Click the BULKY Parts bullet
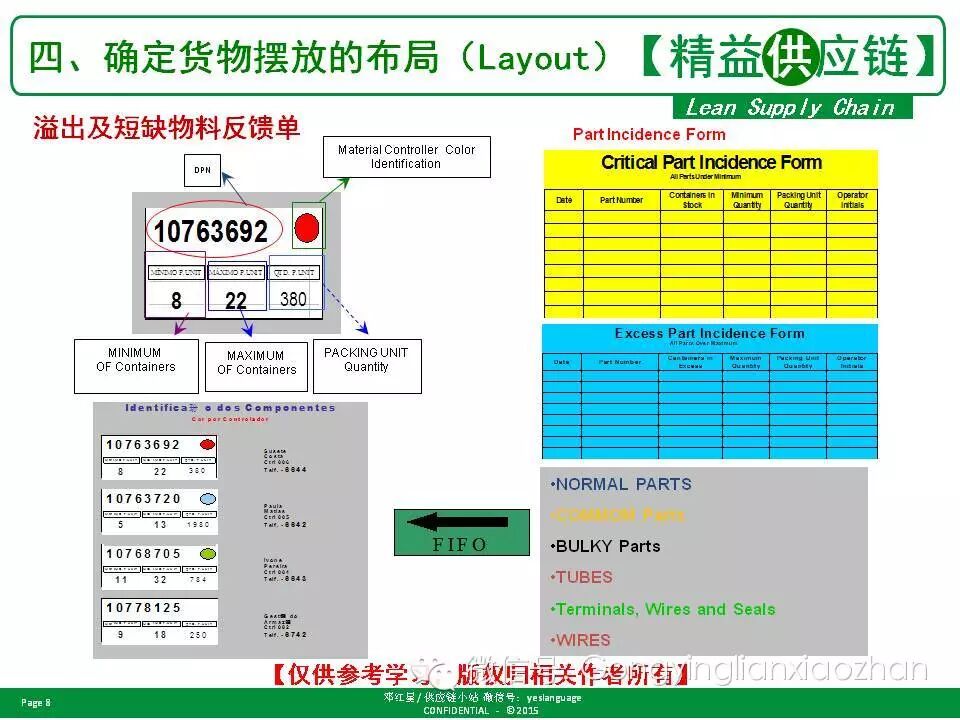The height and width of the screenshot is (720, 960). [x=605, y=546]
